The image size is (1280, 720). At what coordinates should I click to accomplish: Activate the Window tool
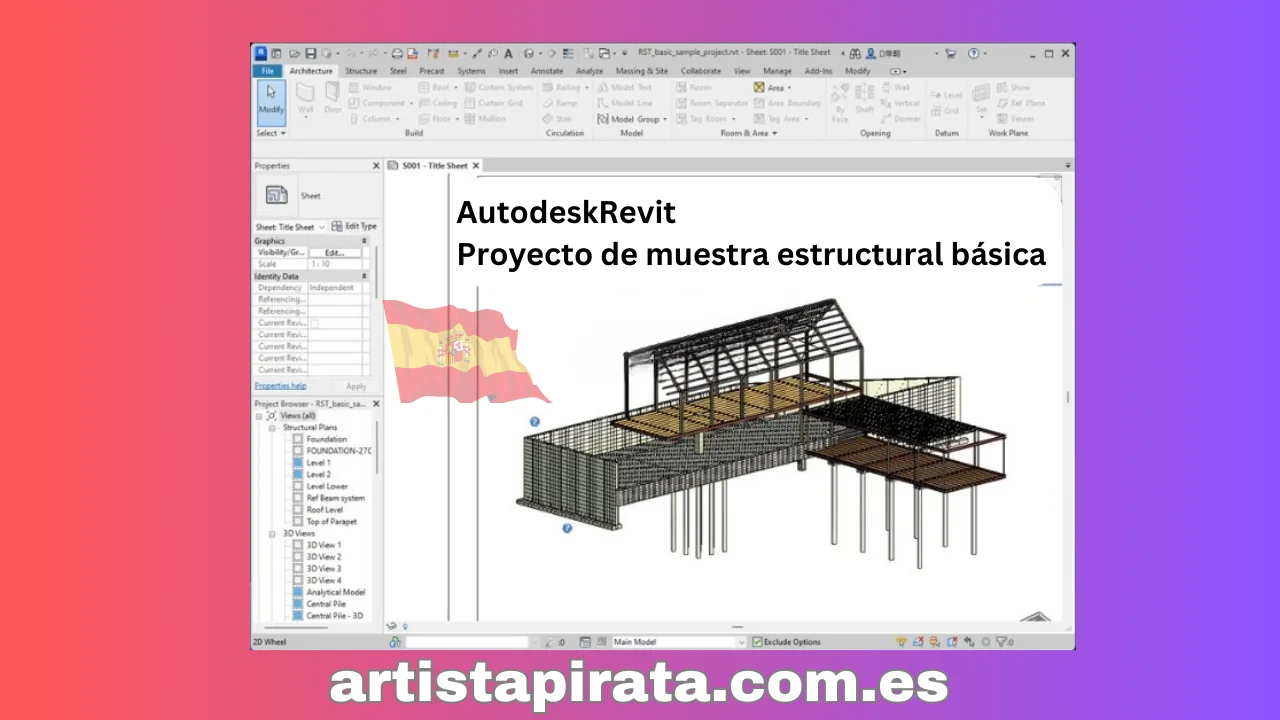tap(370, 87)
